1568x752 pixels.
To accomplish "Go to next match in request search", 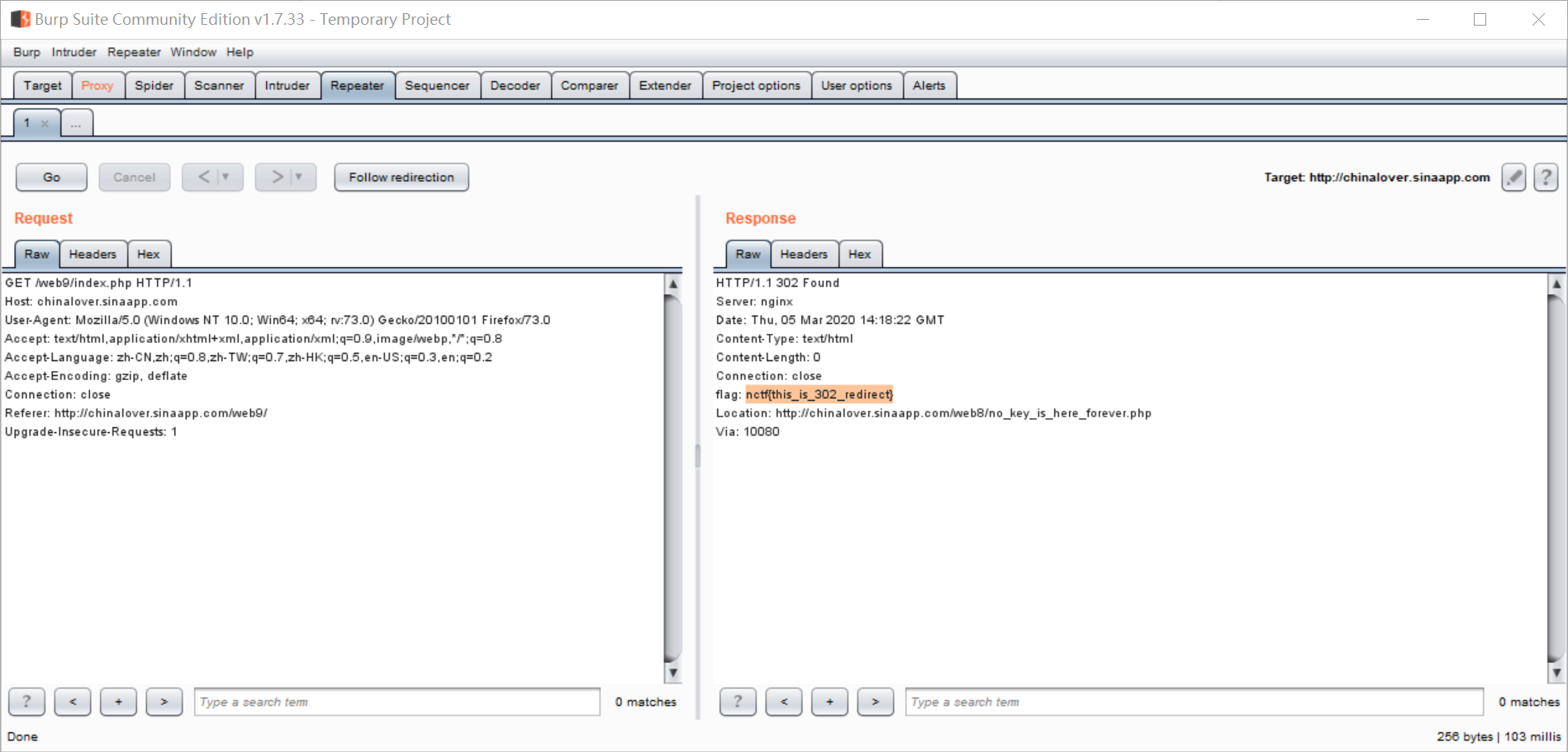I will (164, 702).
